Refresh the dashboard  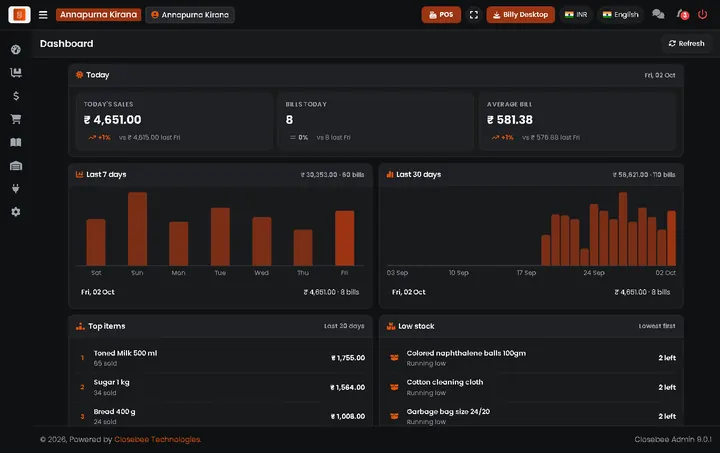pos(686,44)
